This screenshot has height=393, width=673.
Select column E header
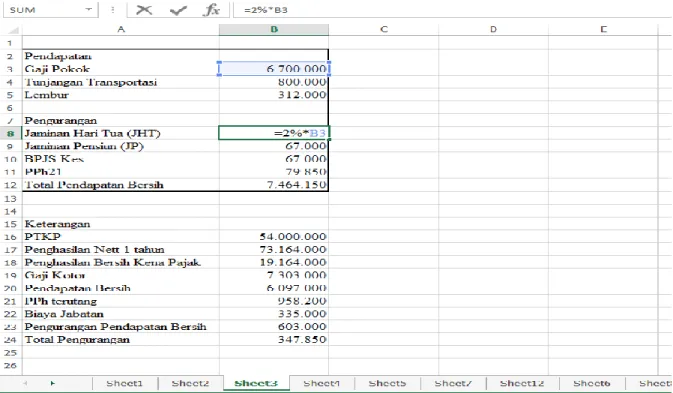[603, 30]
